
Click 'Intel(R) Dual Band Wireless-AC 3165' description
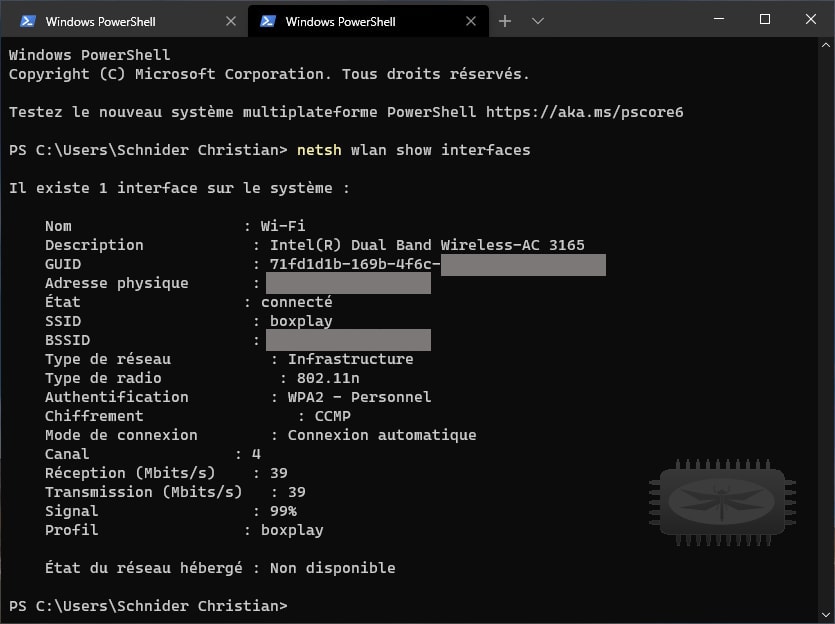pyautogui.click(x=427, y=245)
